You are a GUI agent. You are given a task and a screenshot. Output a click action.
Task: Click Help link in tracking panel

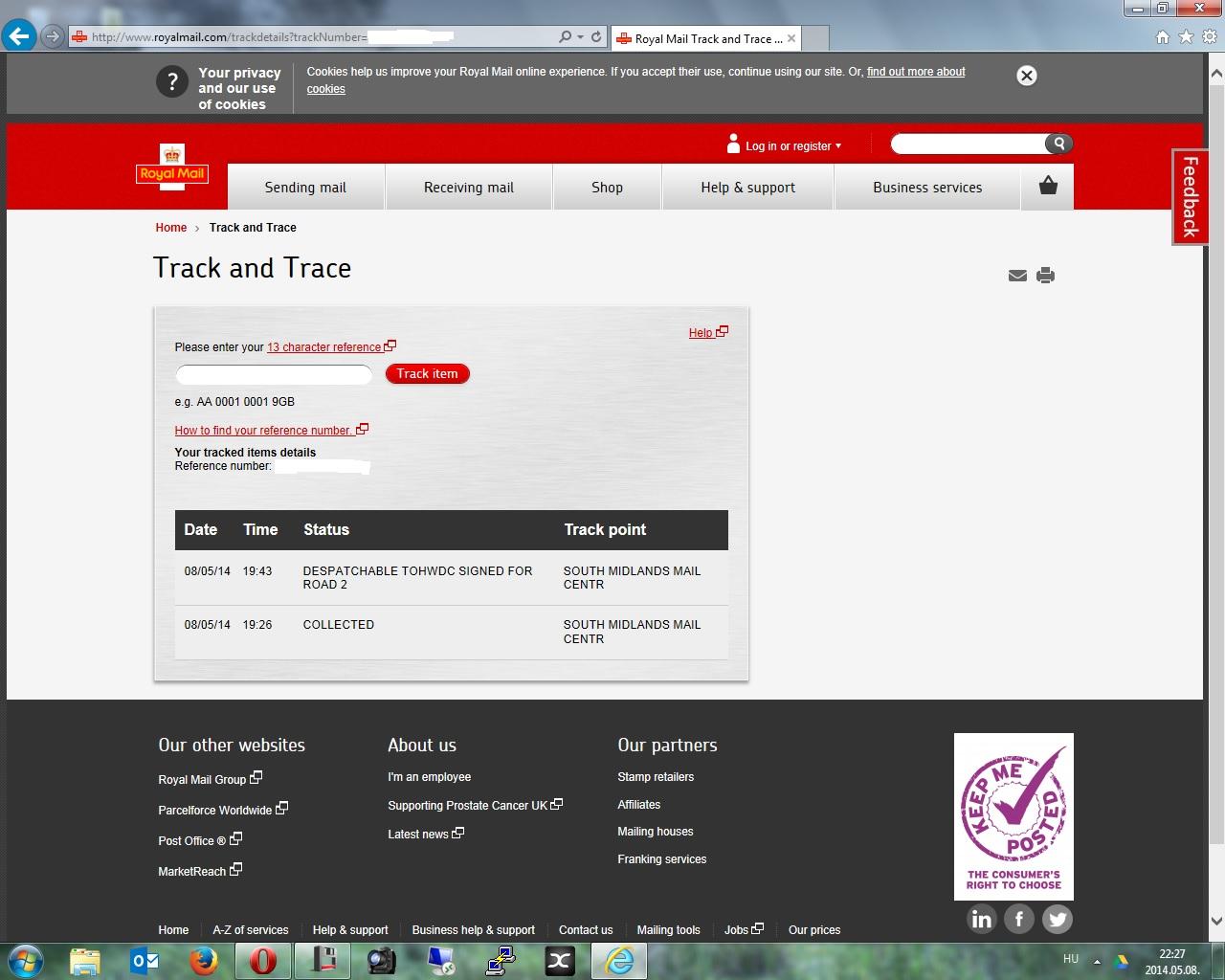[x=708, y=333]
